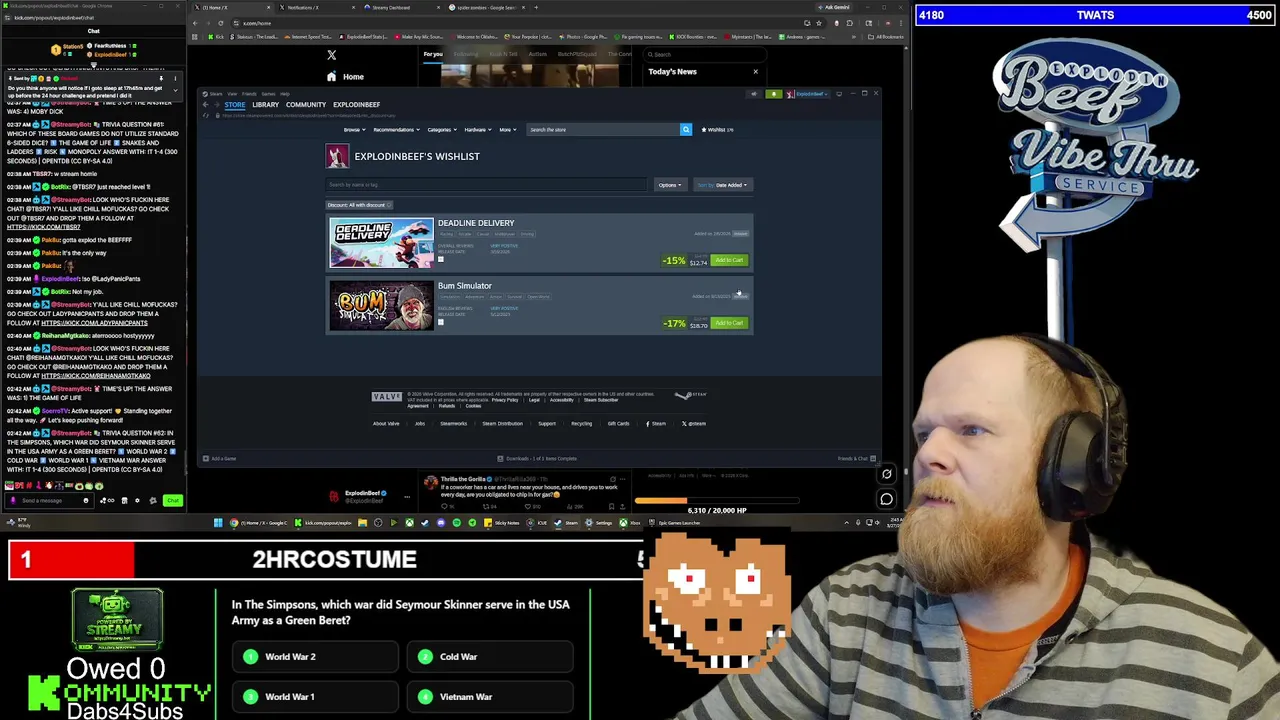Open the Wishlist star link

(717, 129)
